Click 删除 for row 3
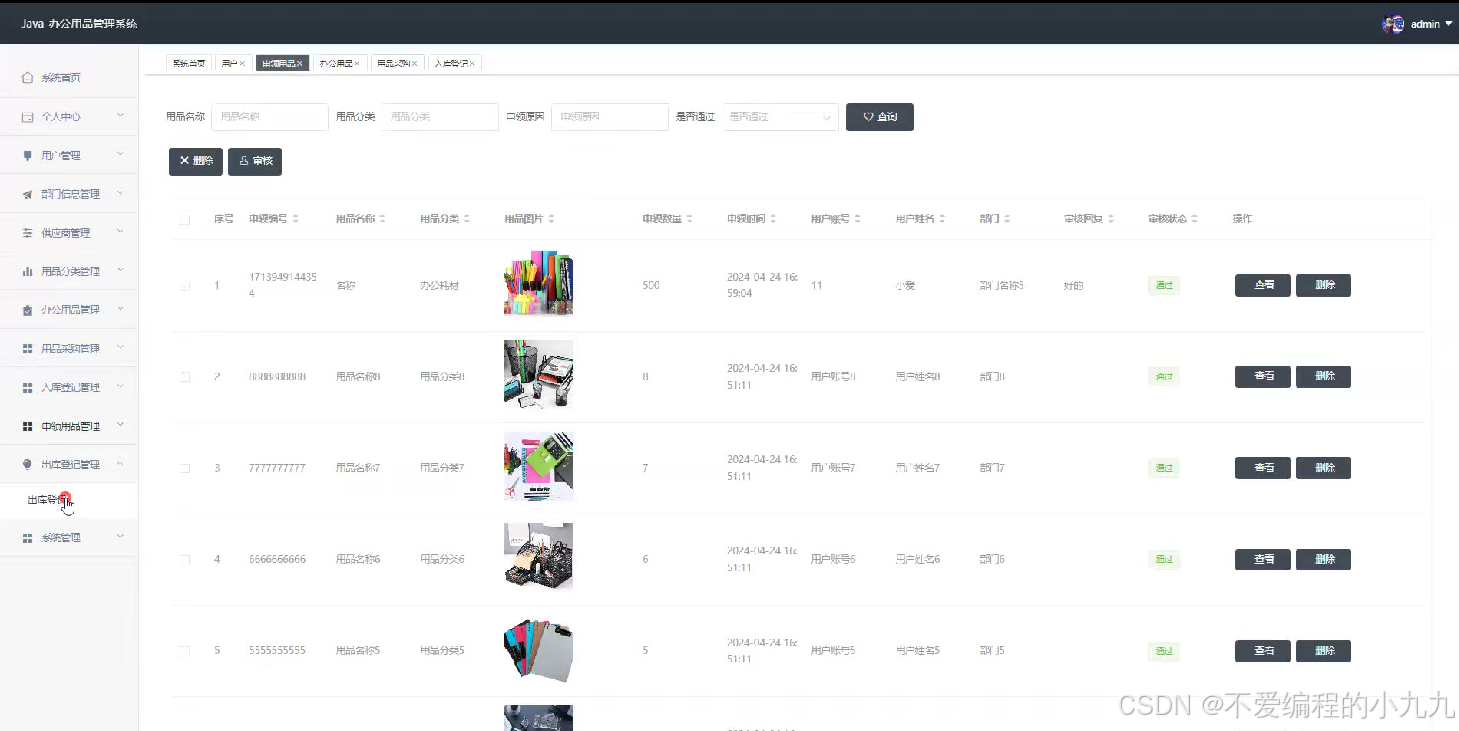Screen dimensions: 1459x731 pos(1324,467)
